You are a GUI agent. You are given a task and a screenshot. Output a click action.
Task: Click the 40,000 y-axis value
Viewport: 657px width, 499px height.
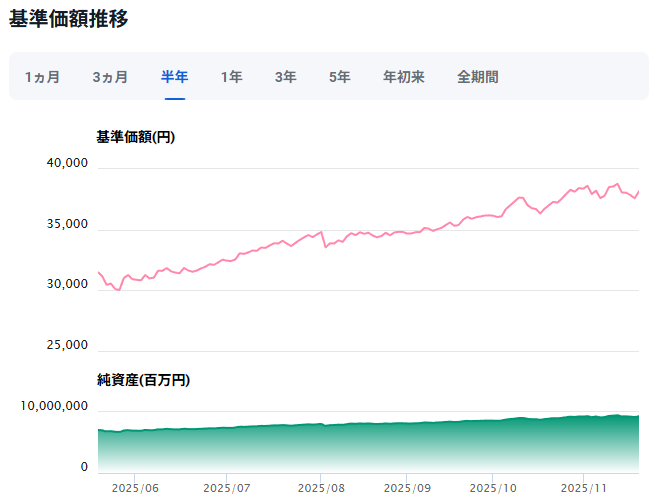click(68, 165)
